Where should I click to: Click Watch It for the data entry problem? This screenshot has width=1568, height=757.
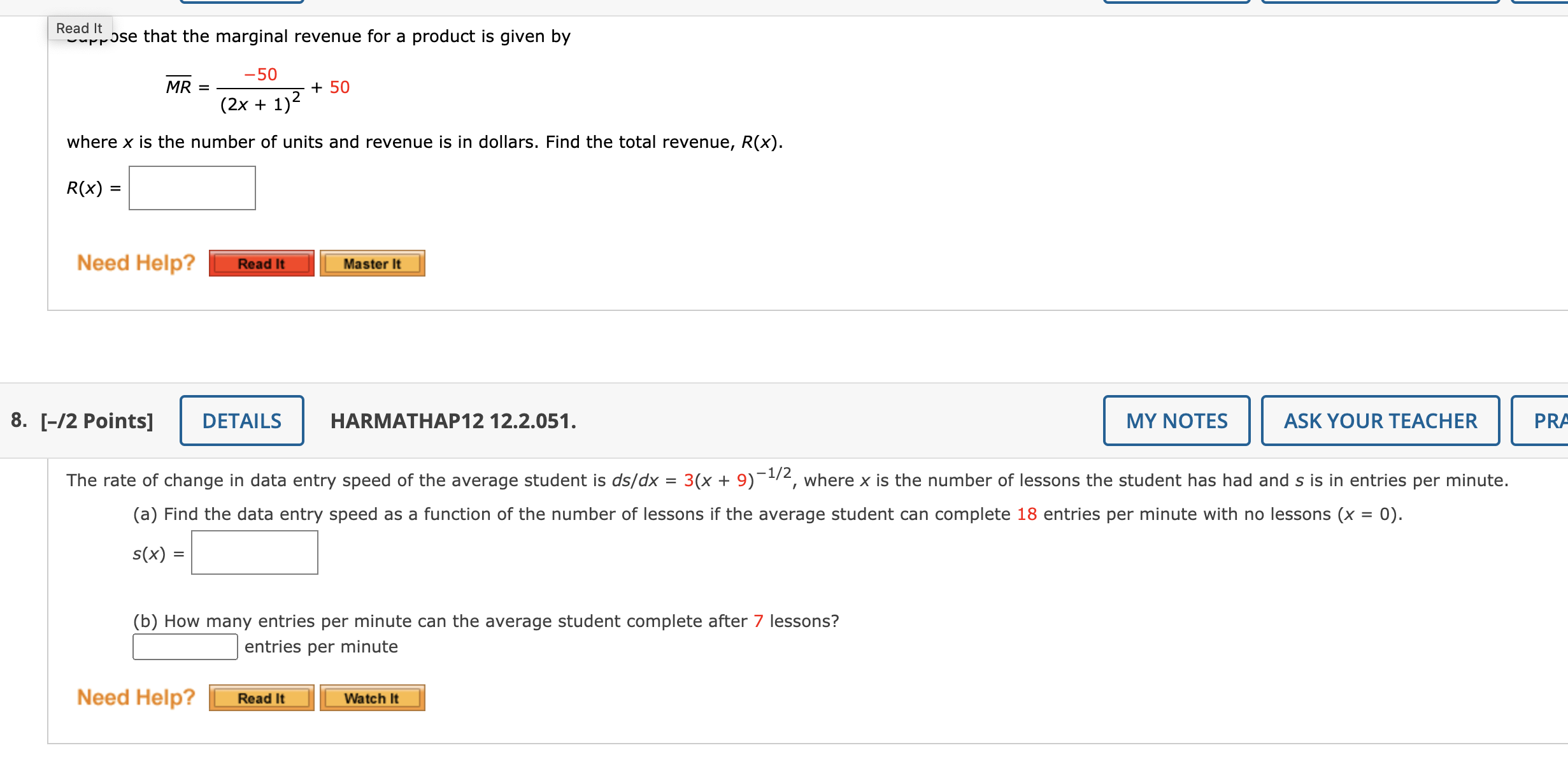[x=372, y=698]
